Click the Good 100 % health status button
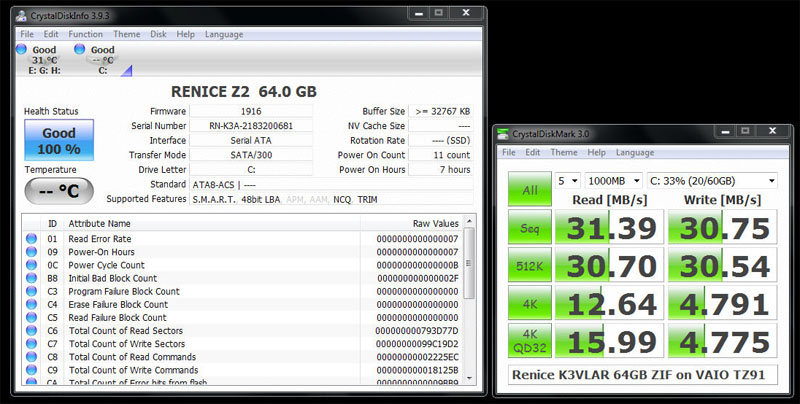800x404 pixels. 59,140
